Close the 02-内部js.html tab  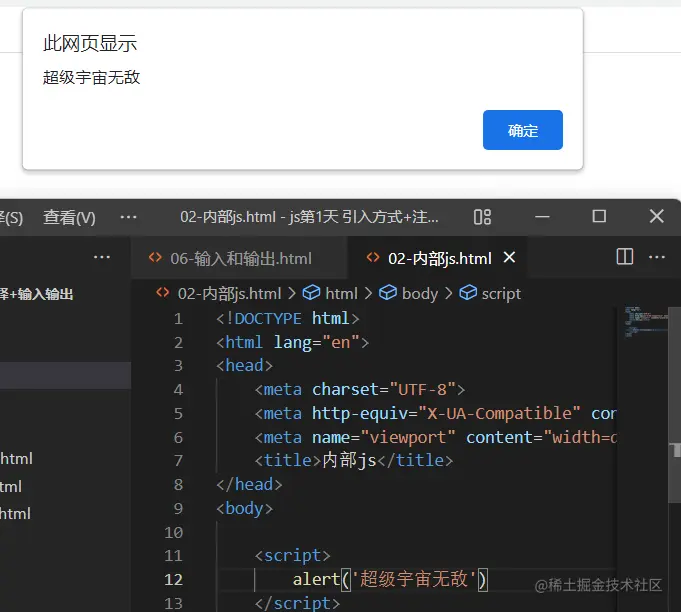[x=509, y=258]
